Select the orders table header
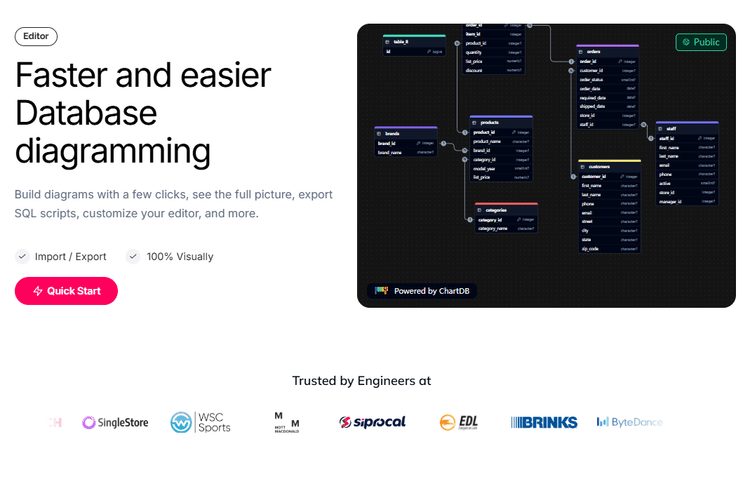This screenshot has height=483, width=750. [x=607, y=50]
